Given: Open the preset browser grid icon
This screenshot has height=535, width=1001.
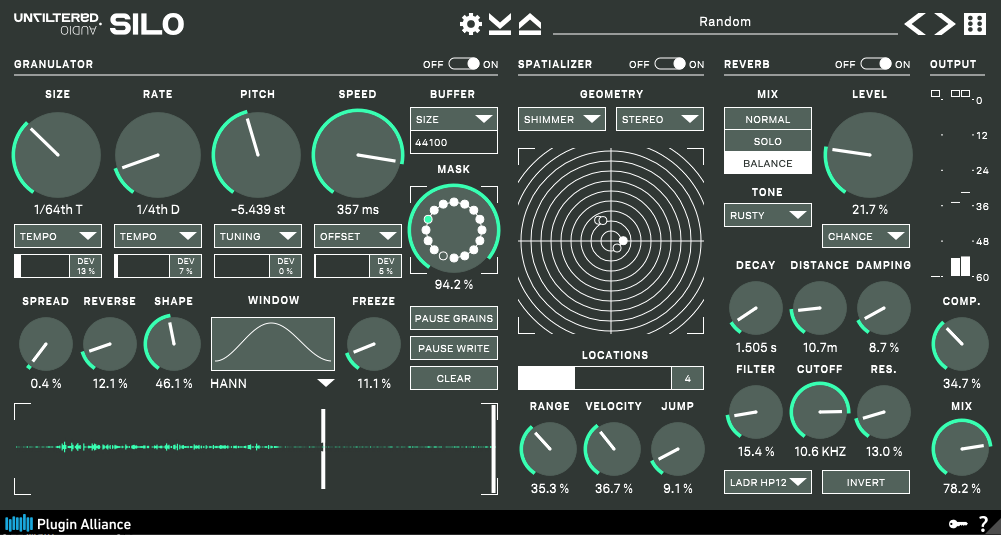Looking at the screenshot, I should click(x=975, y=24).
